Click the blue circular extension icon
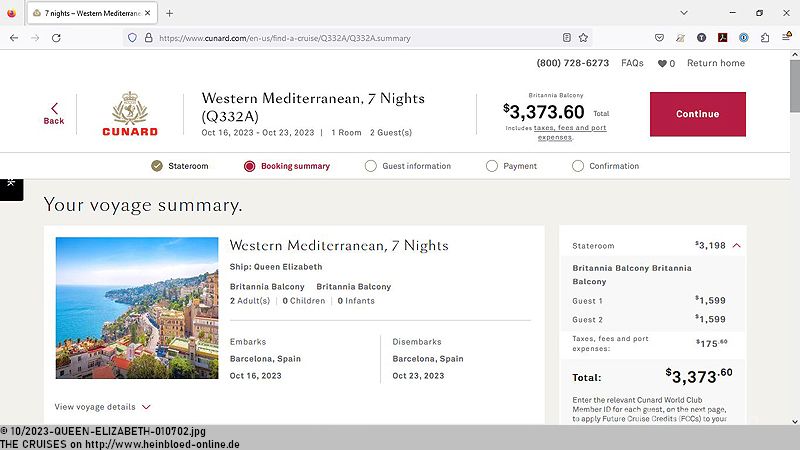 coord(743,37)
